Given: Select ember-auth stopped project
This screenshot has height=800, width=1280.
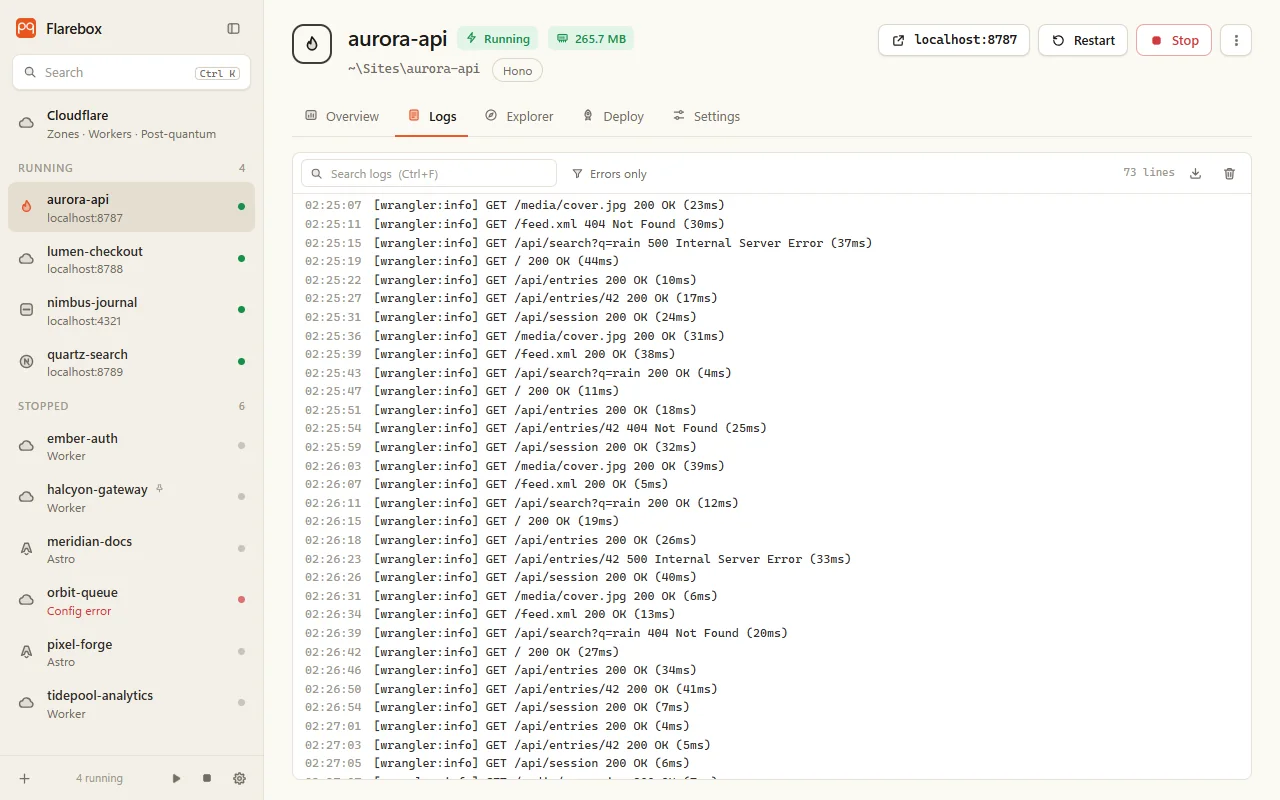Looking at the screenshot, I should pos(131,446).
